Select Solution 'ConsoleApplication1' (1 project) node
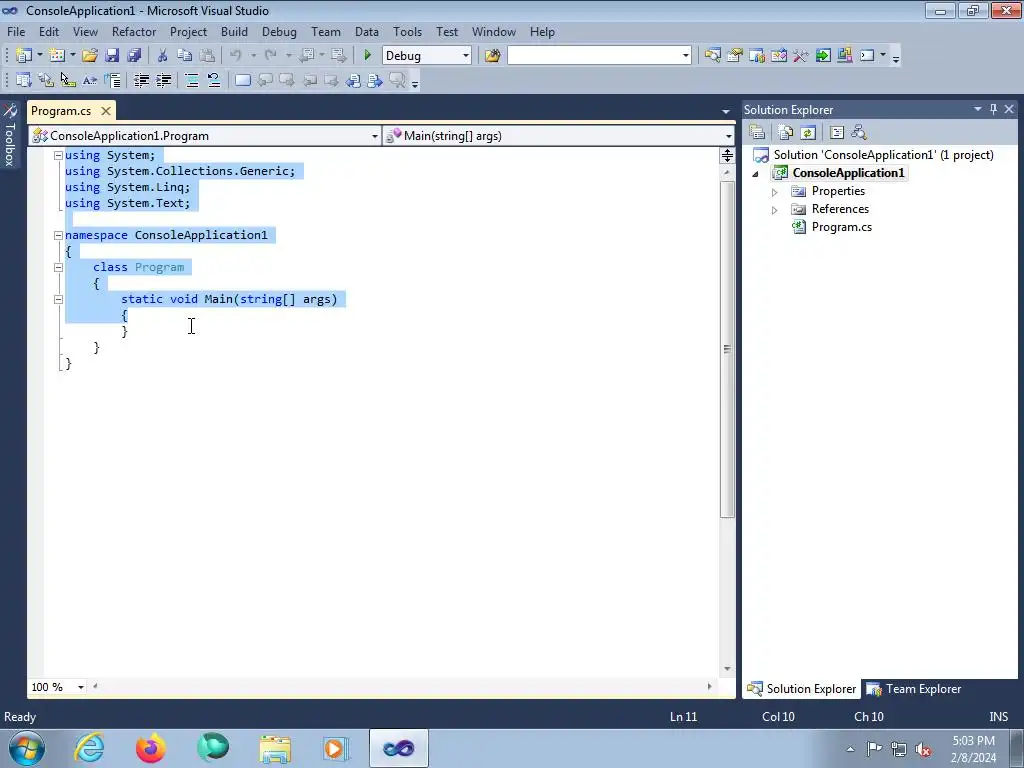This screenshot has width=1024, height=768. pos(883,155)
